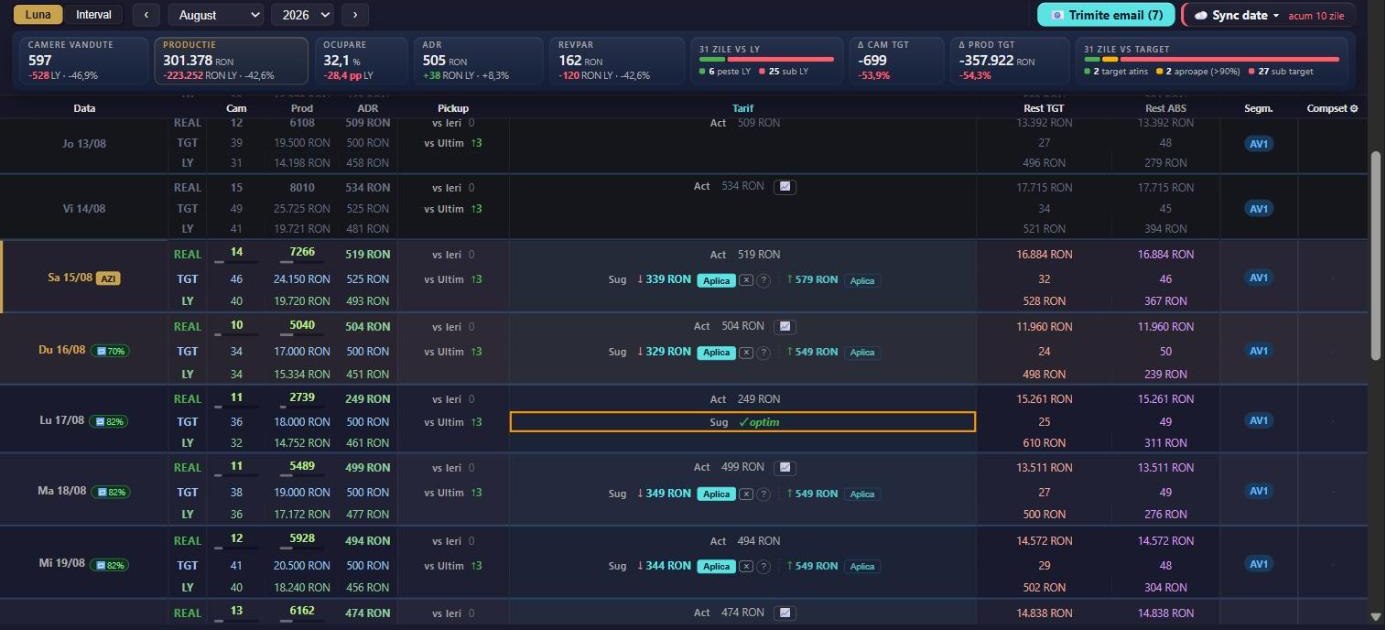Viewport: 1385px width, 630px height.
Task: Apply 329 RON suggestion for Du 16/08
Action: [716, 353]
